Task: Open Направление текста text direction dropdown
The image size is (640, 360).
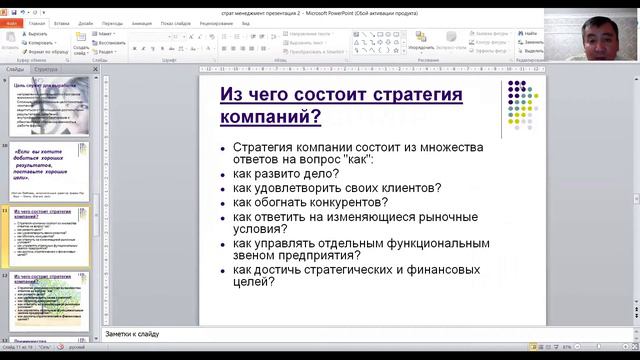Action: [309, 34]
